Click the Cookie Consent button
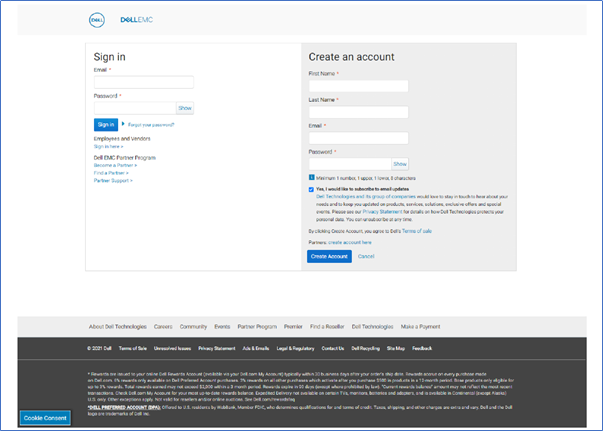This screenshot has height=431, width=603. coord(45,418)
